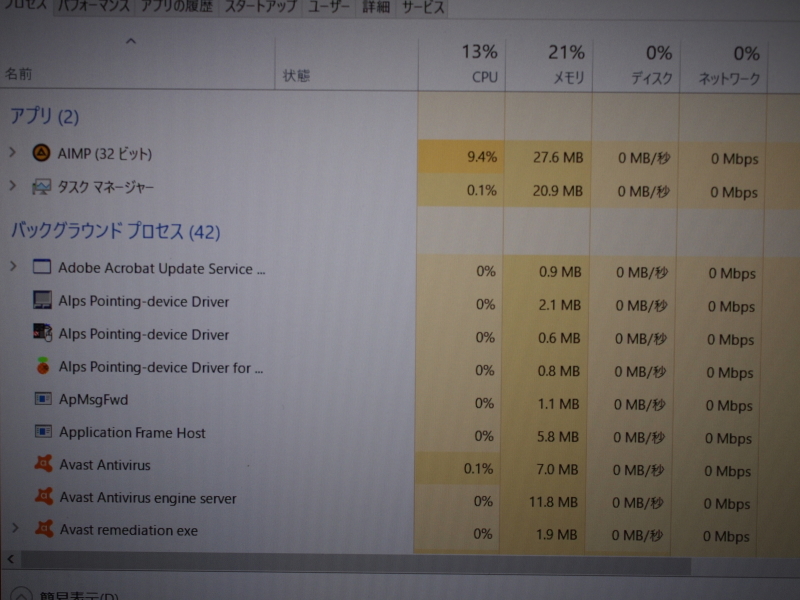Click the 0.1% CPU value for Avast Antivirus
Screen dimensions: 800x600
(x=478, y=468)
